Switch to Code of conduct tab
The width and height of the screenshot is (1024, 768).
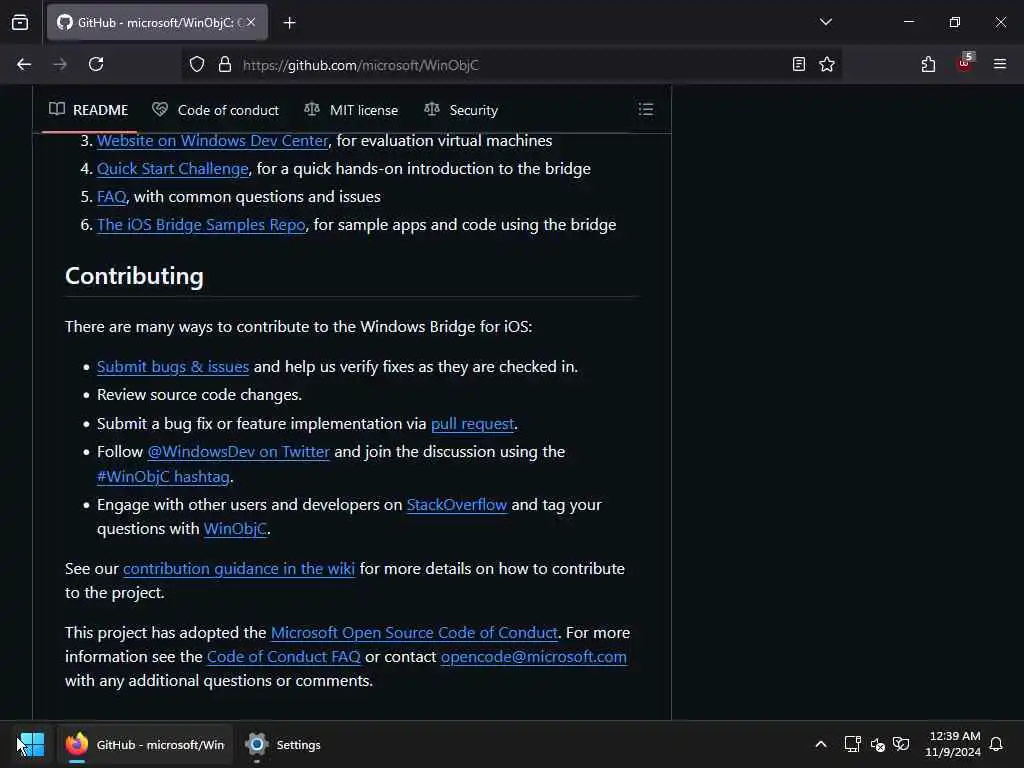point(216,110)
